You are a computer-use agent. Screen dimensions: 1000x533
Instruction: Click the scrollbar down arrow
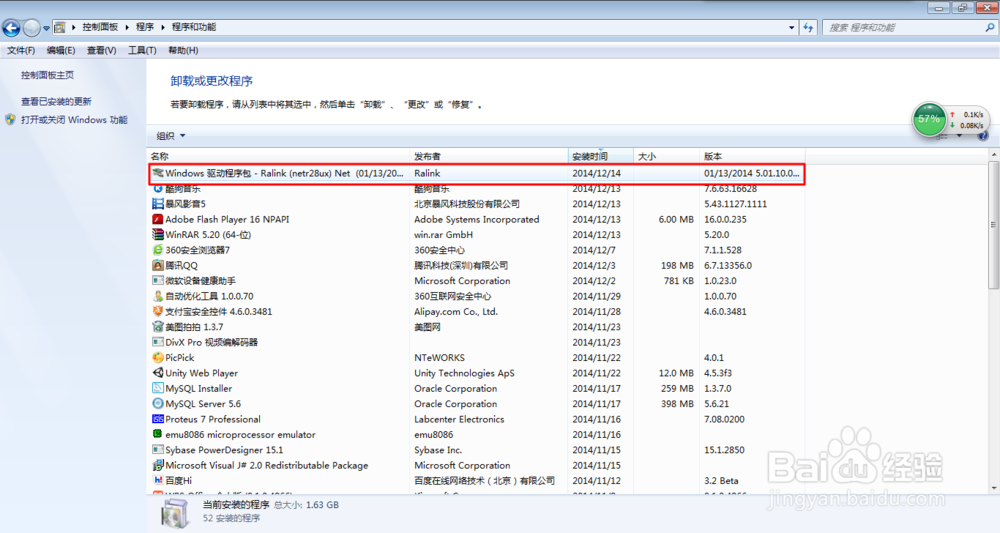point(994,488)
